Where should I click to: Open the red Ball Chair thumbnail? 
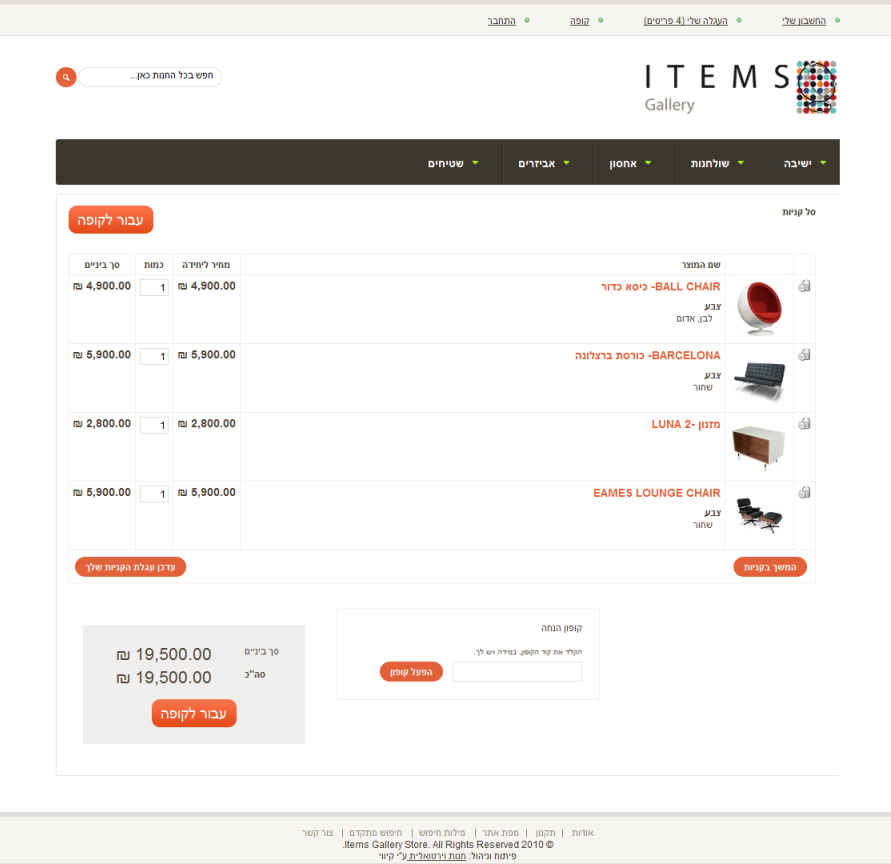click(757, 308)
